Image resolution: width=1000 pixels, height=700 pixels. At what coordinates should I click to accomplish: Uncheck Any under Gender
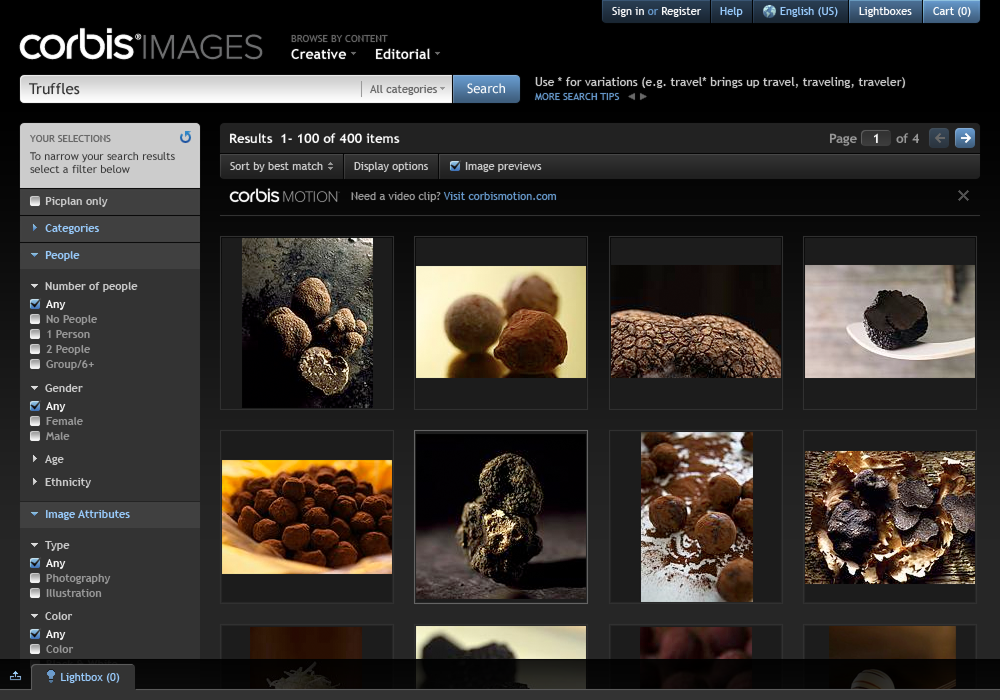(35, 406)
